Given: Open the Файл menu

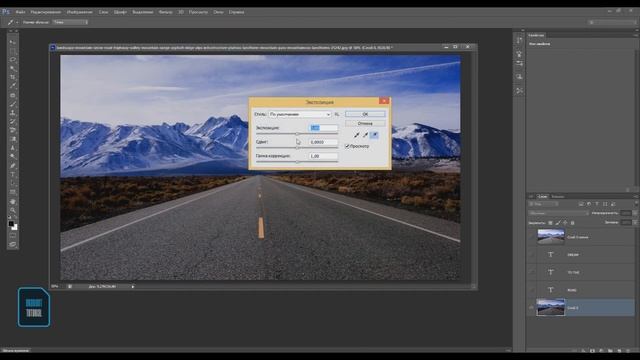Looking at the screenshot, I should point(20,12).
